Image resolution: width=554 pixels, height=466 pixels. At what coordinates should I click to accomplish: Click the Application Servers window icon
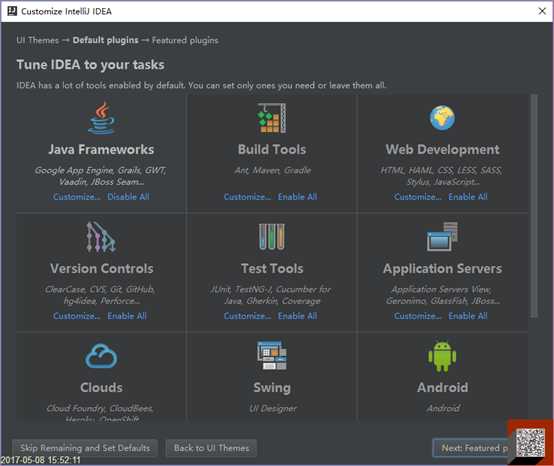pyautogui.click(x=442, y=236)
